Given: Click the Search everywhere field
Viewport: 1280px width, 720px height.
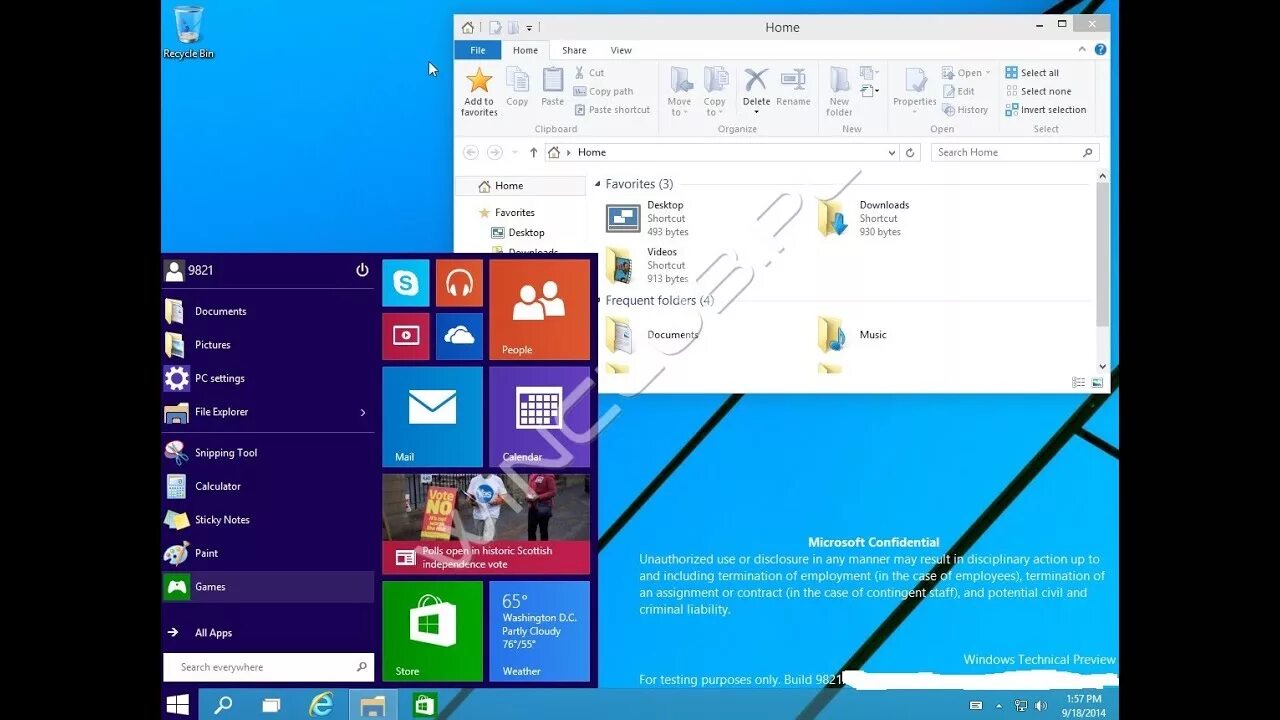Looking at the screenshot, I should (x=268, y=667).
